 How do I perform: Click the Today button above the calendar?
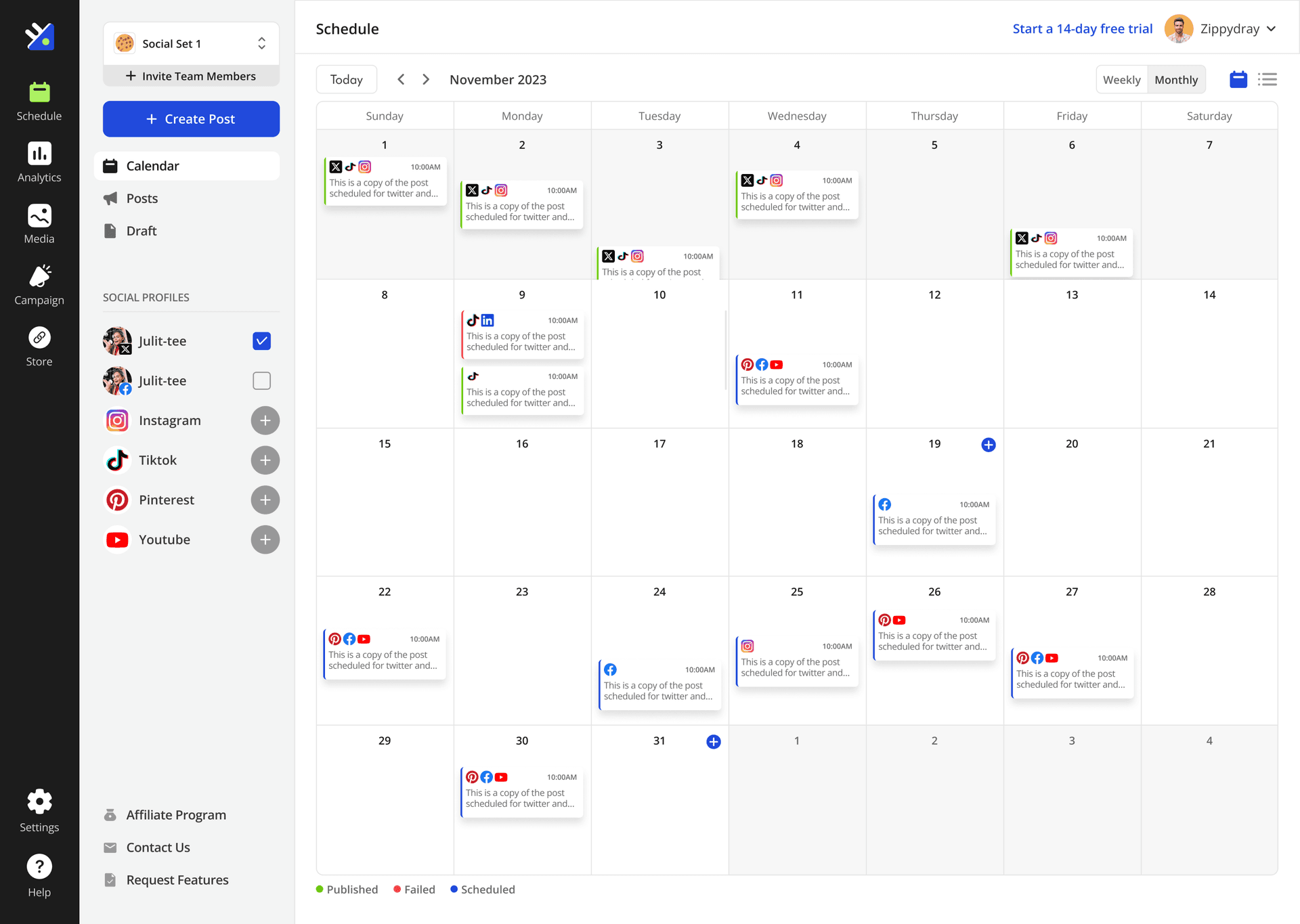[346, 79]
